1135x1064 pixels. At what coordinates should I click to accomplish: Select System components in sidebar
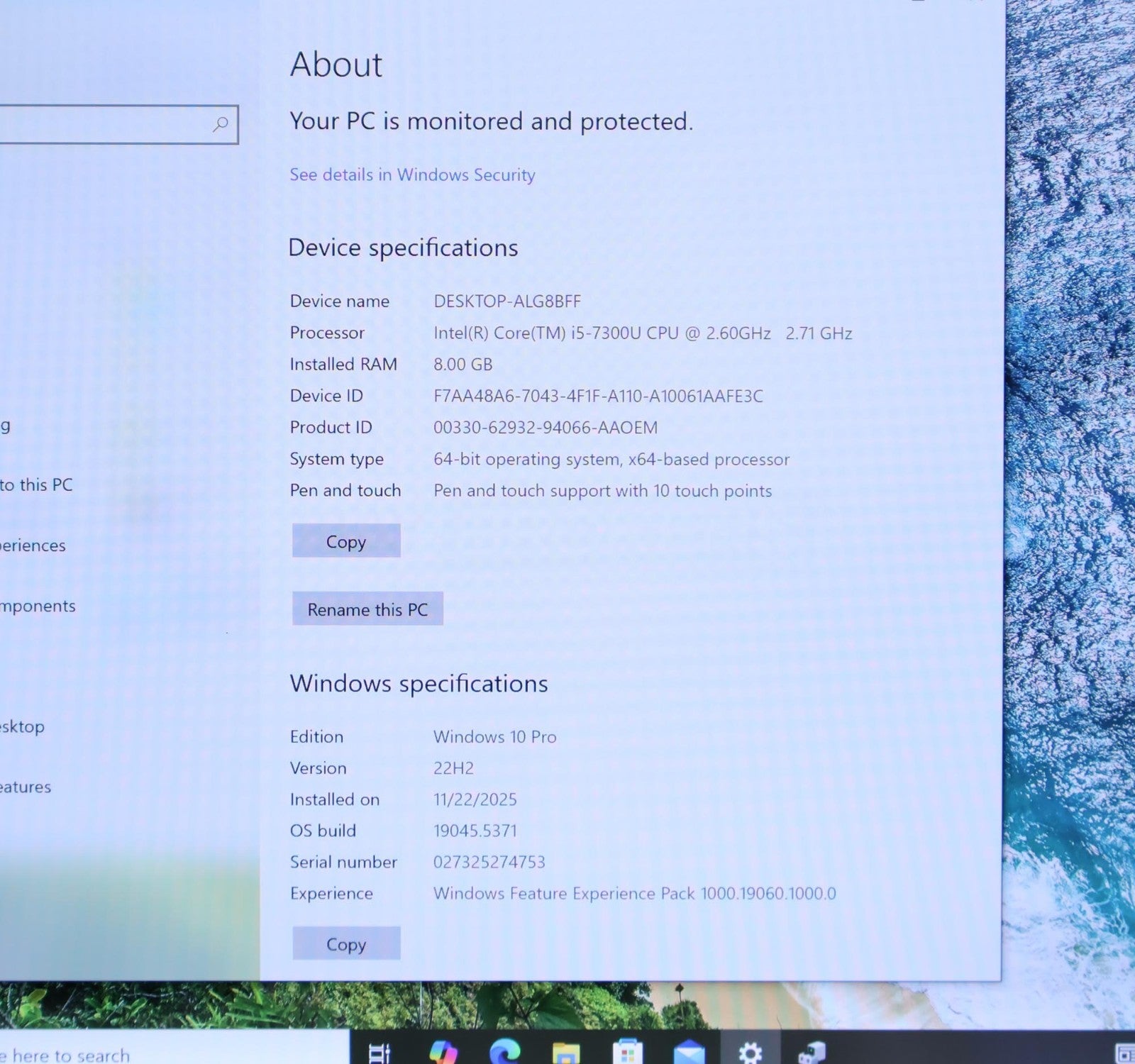pos(37,606)
